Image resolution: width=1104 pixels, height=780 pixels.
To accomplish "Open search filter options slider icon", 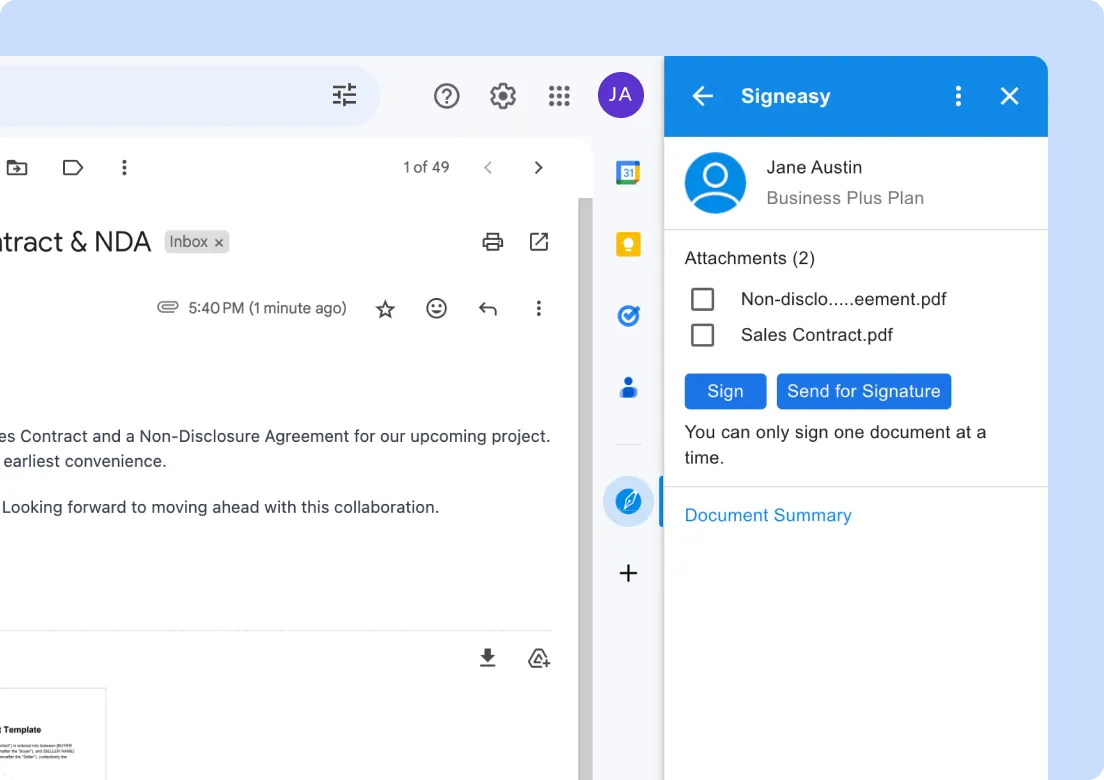I will tap(344, 95).
